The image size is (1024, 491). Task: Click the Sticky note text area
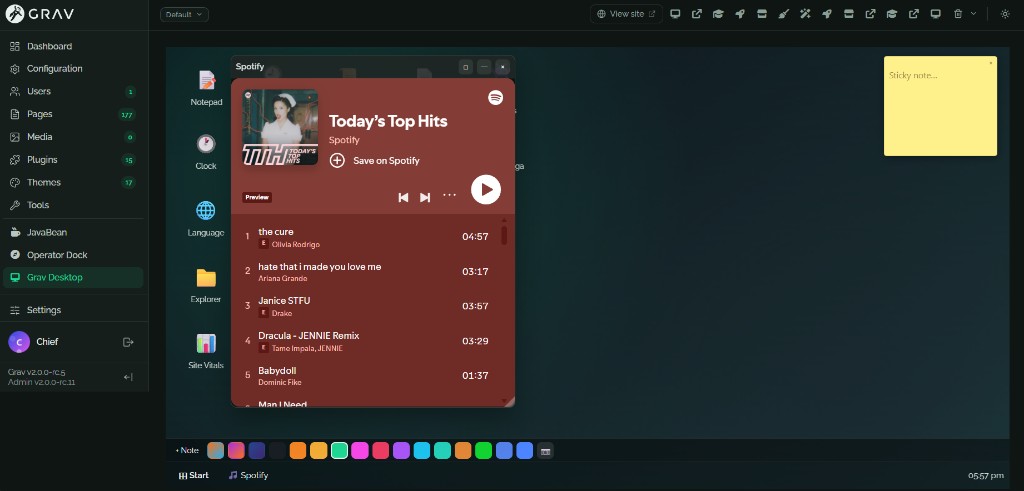(940, 111)
